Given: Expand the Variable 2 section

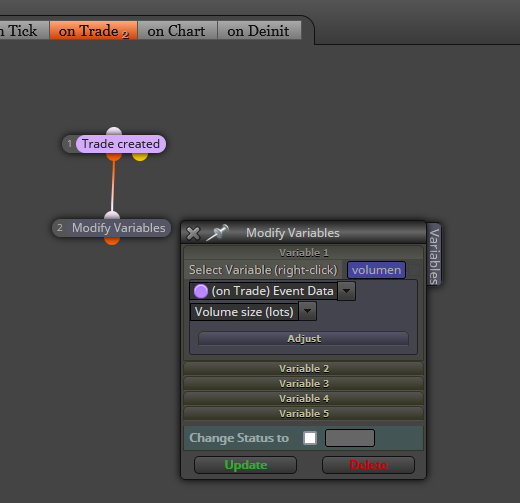Looking at the screenshot, I should point(303,368).
